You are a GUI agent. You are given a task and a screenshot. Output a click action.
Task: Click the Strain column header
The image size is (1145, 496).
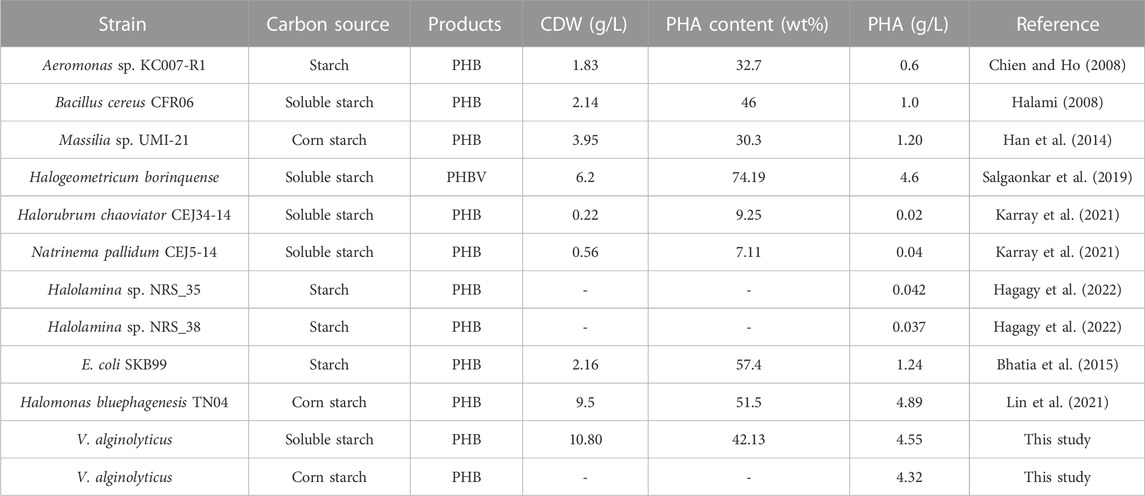point(123,23)
